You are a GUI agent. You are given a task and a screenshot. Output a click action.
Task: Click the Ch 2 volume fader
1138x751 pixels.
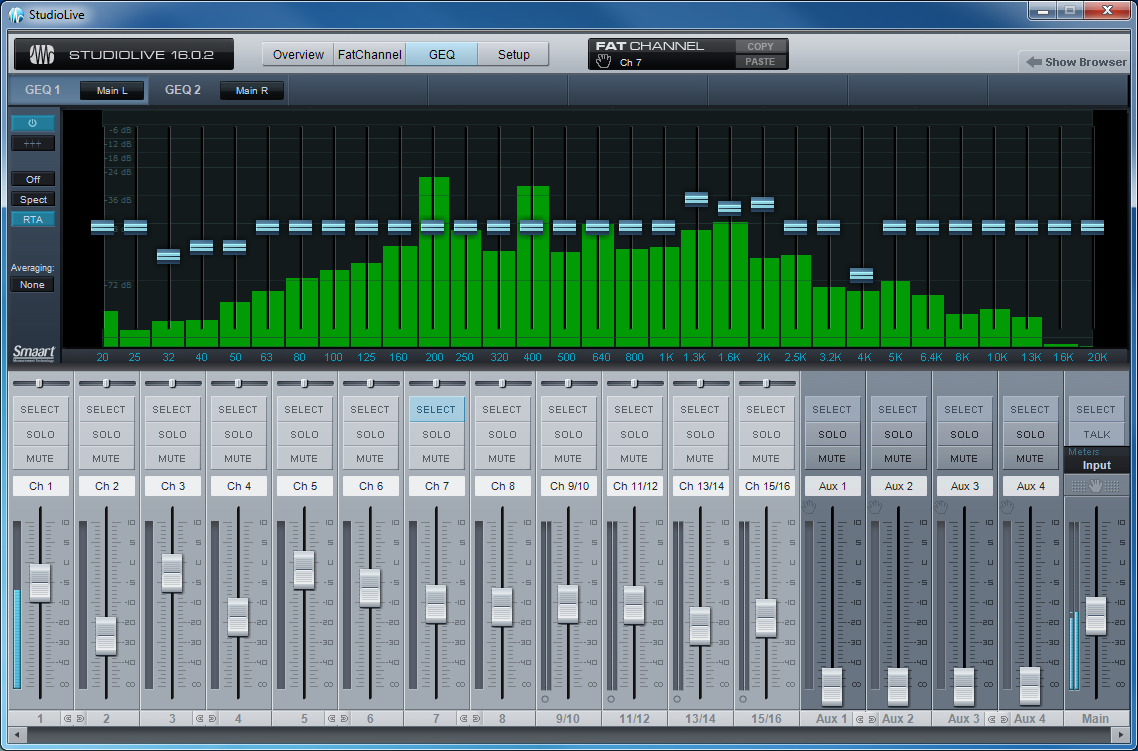(106, 636)
